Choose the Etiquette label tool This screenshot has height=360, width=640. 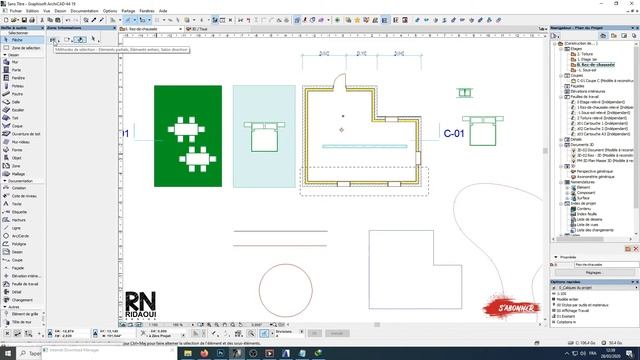22,212
